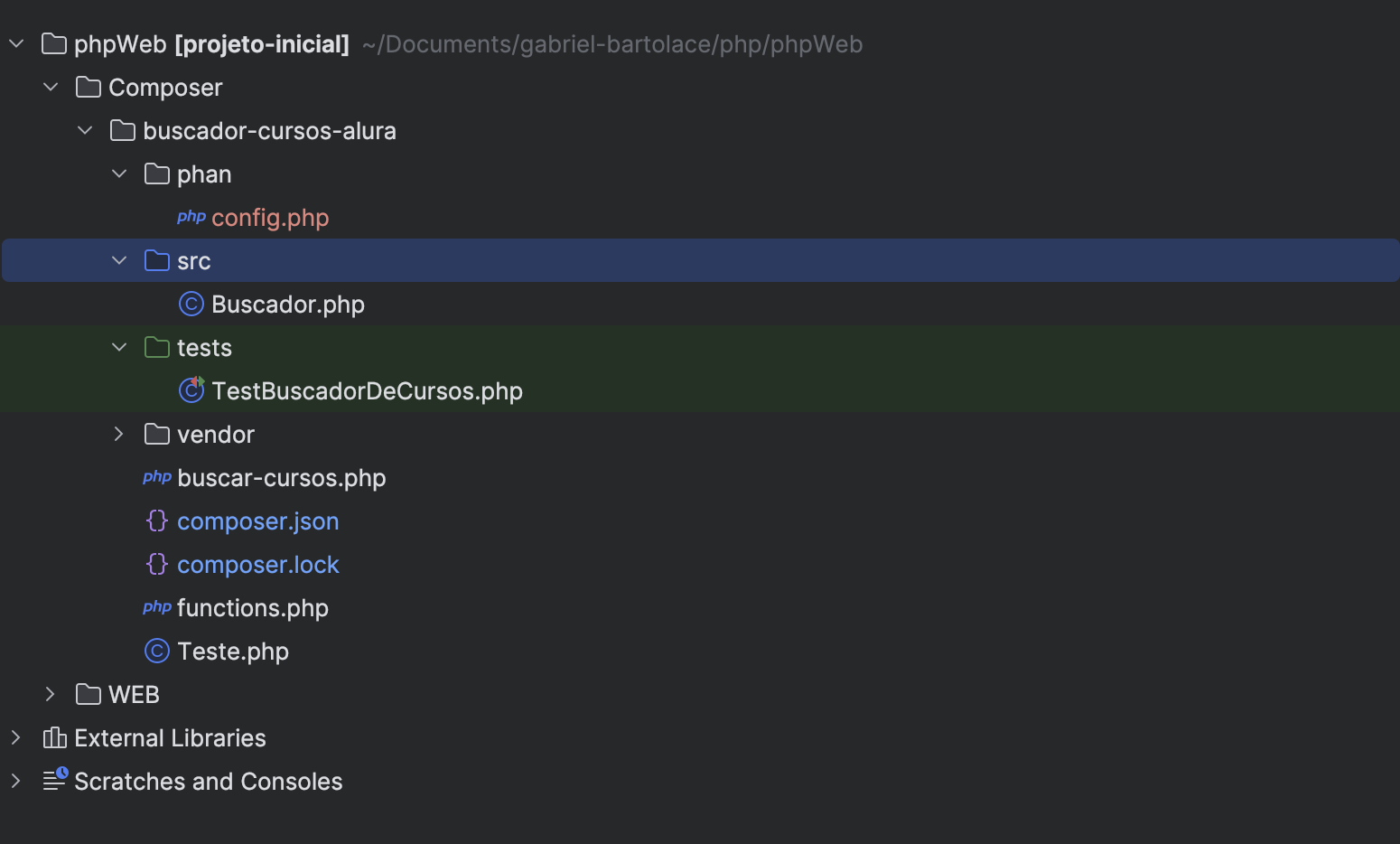Click the php icon beside buscar-cursos.php

[x=157, y=477]
